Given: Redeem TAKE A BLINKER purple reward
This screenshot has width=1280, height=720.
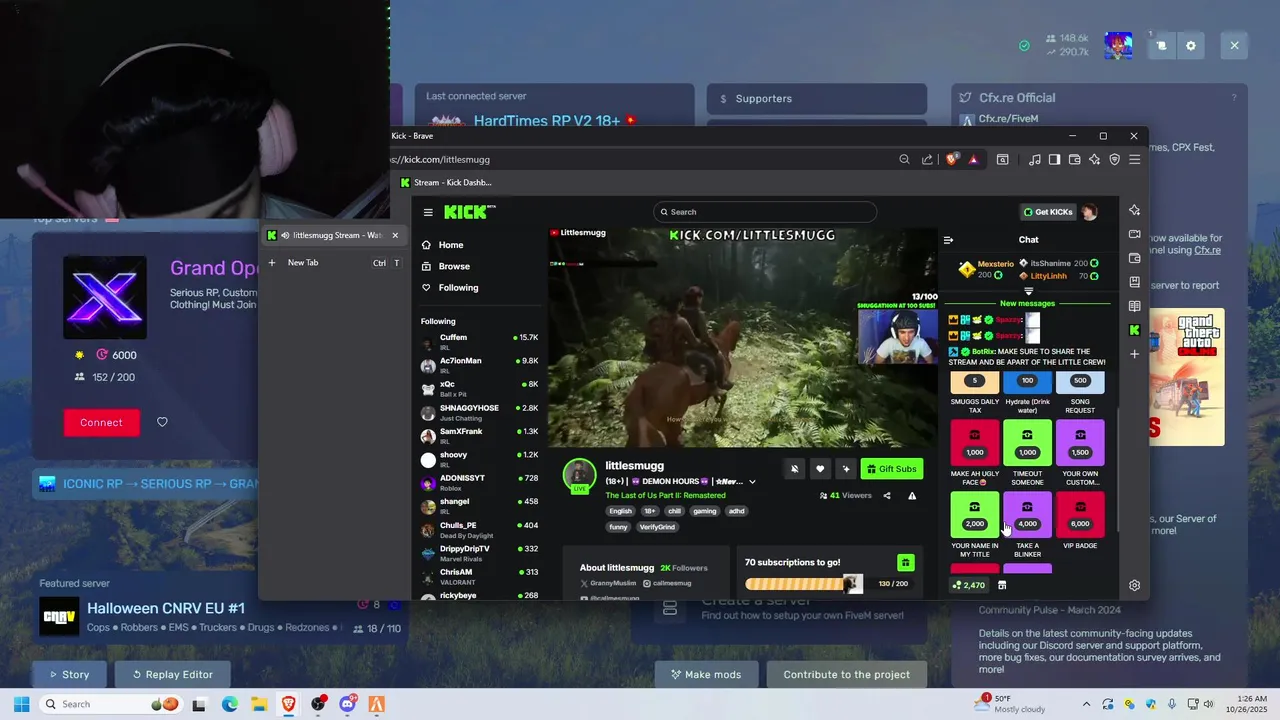Looking at the screenshot, I should coord(1027,515).
